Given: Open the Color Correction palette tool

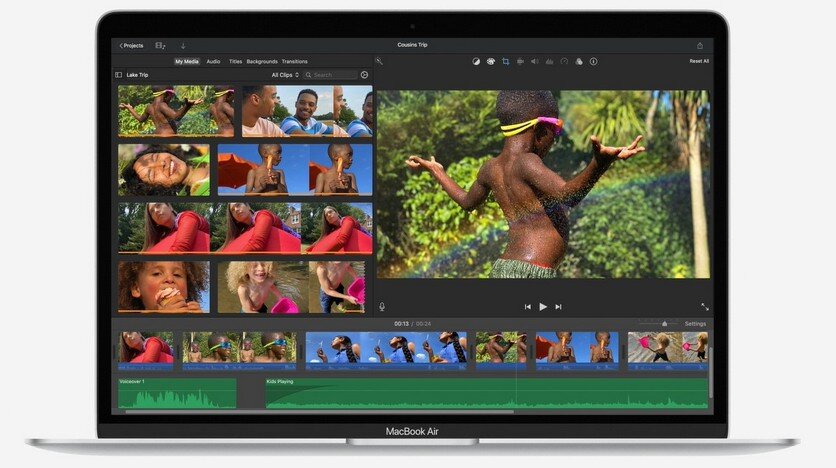Looking at the screenshot, I should (491, 62).
